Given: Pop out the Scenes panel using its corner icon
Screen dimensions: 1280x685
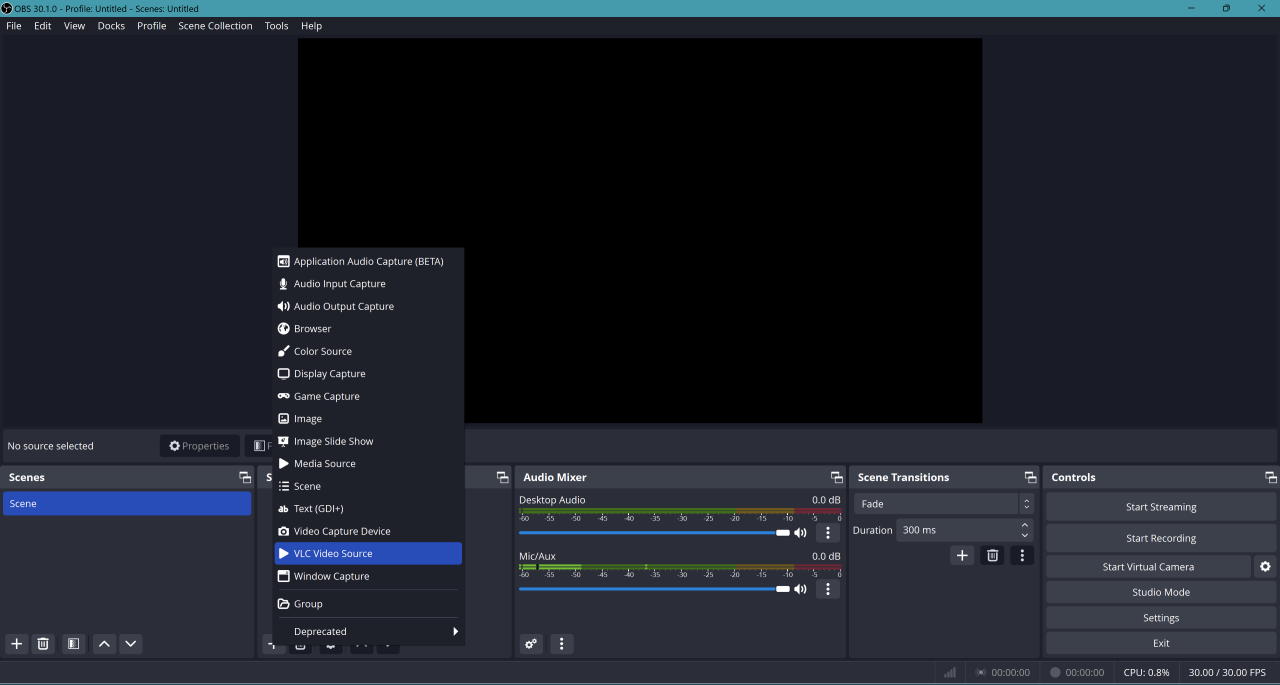Looking at the screenshot, I should coord(245,477).
